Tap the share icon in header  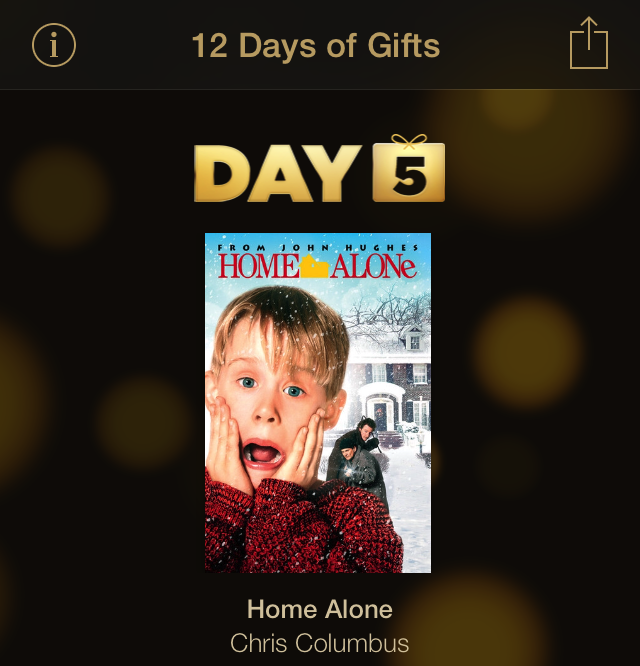click(589, 43)
